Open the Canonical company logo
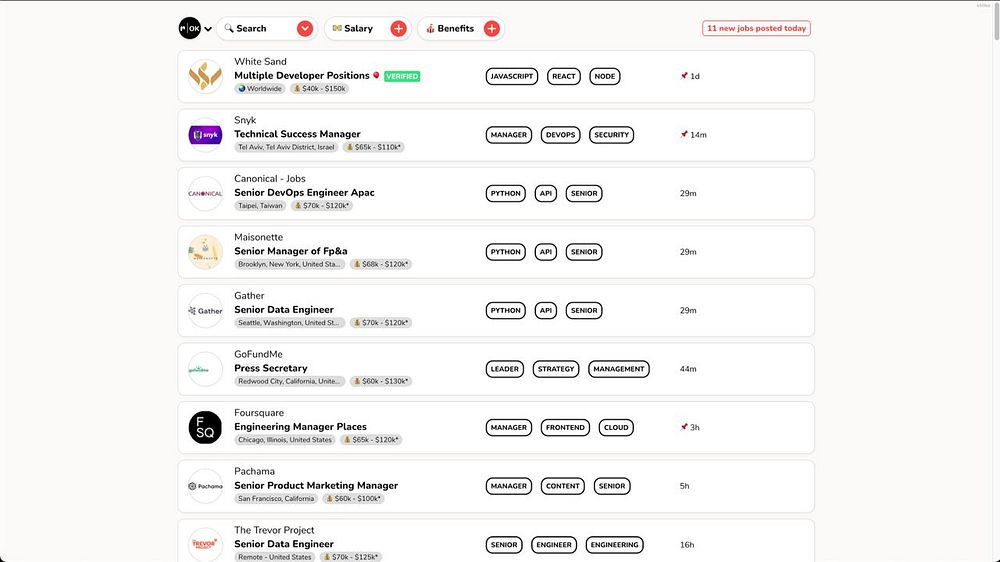 pos(205,193)
